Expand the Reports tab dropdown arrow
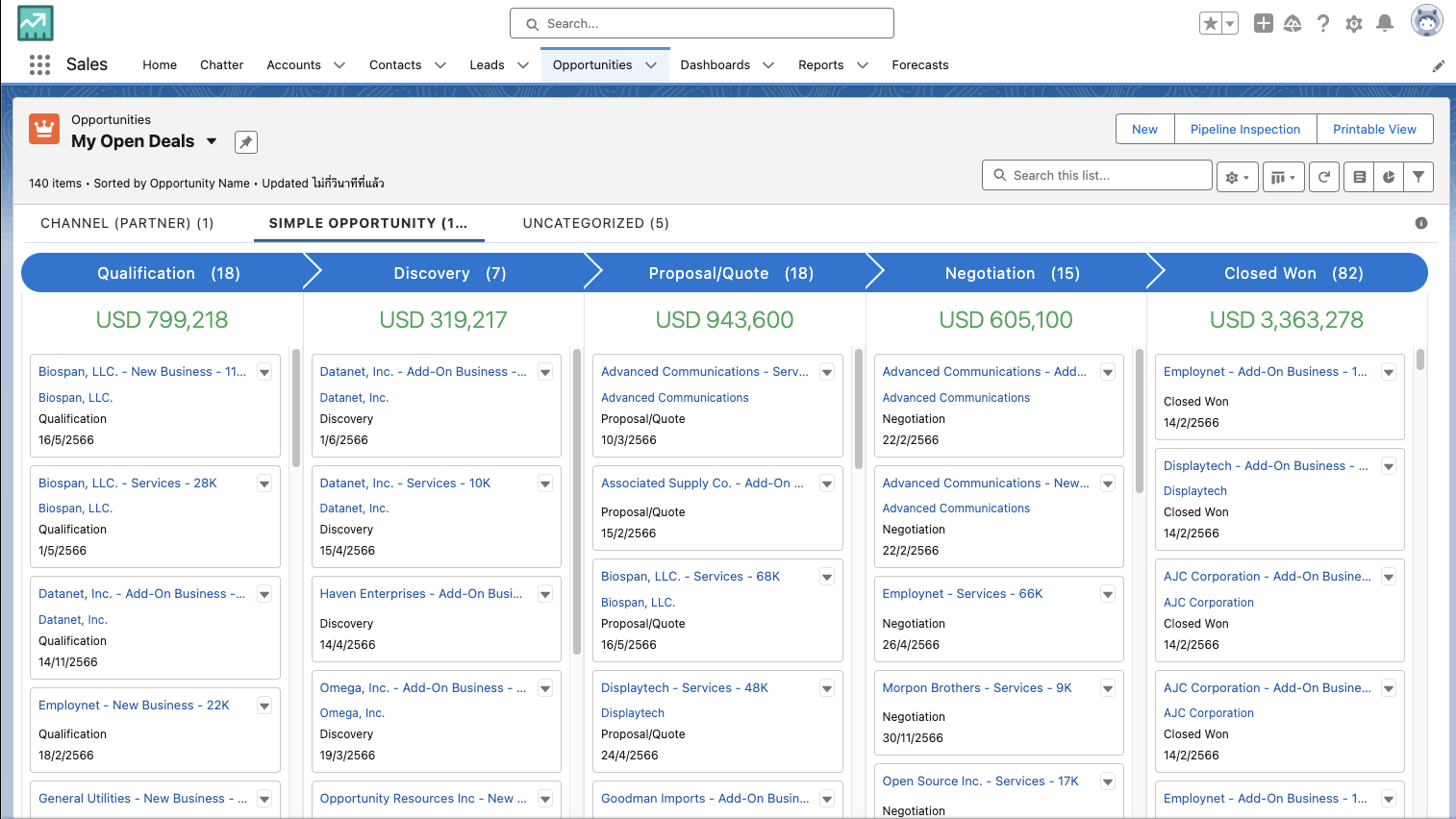 tap(863, 65)
